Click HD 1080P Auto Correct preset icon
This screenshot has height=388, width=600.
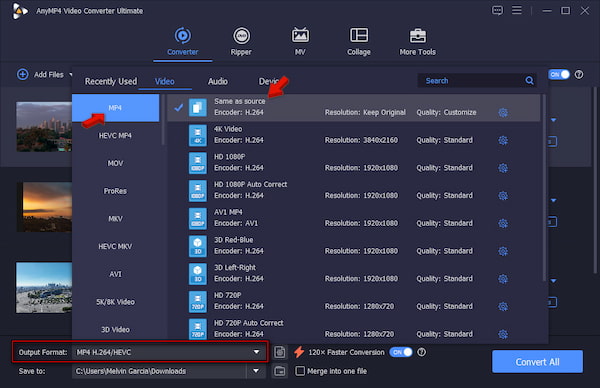(x=197, y=191)
